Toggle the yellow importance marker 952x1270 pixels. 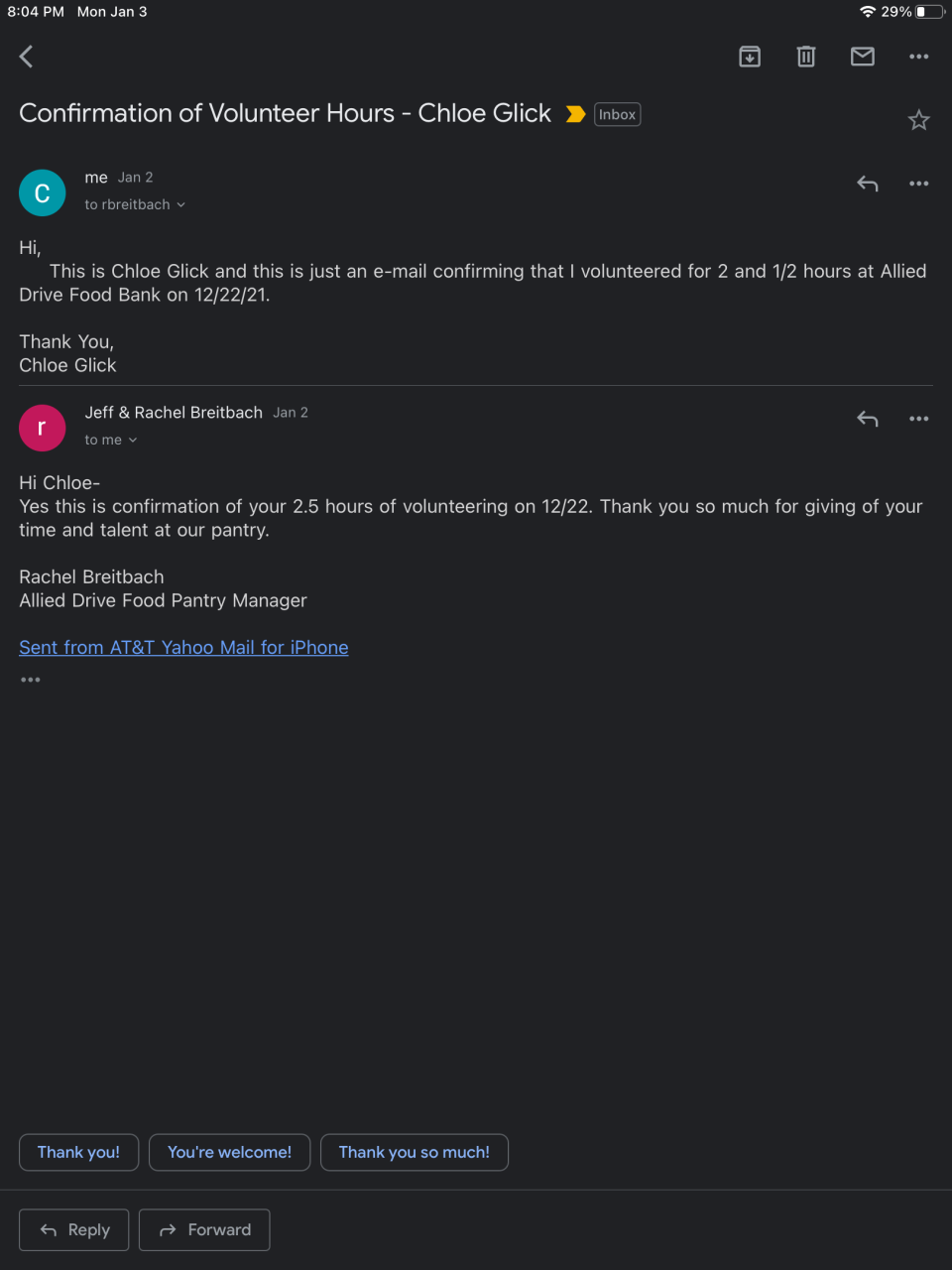click(575, 114)
